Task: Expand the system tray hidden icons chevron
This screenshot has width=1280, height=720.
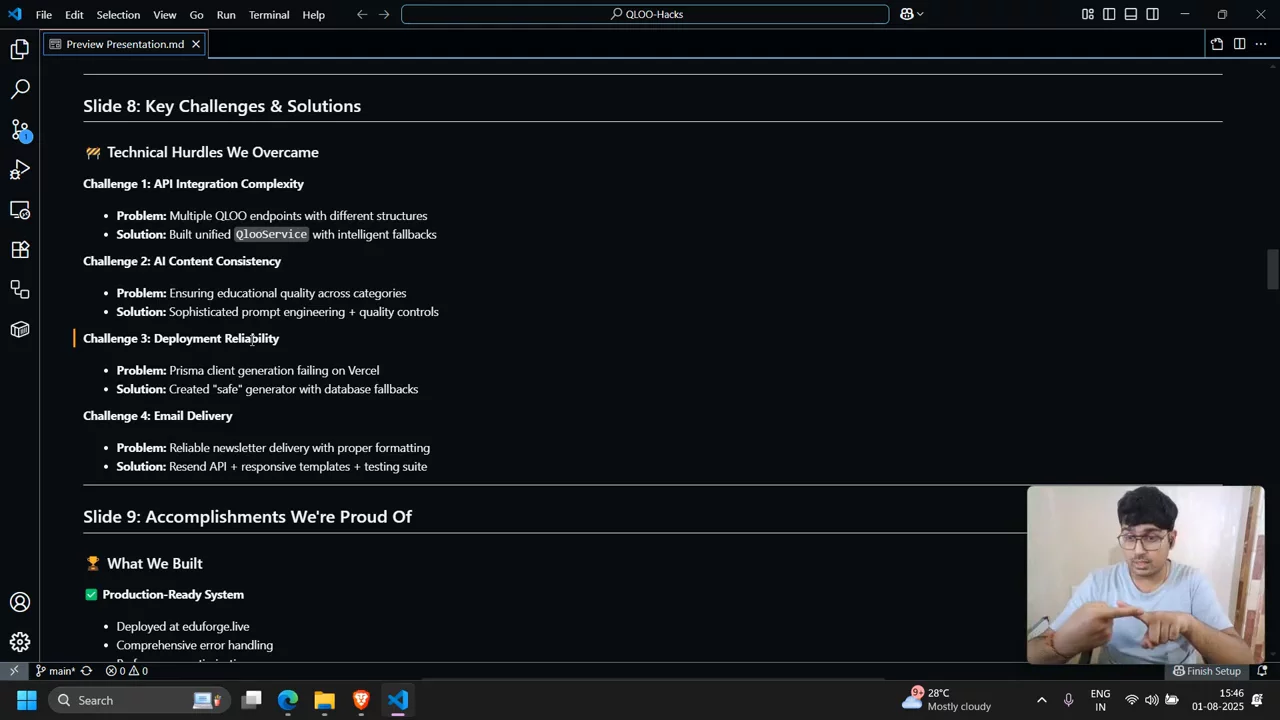Action: click(1042, 700)
